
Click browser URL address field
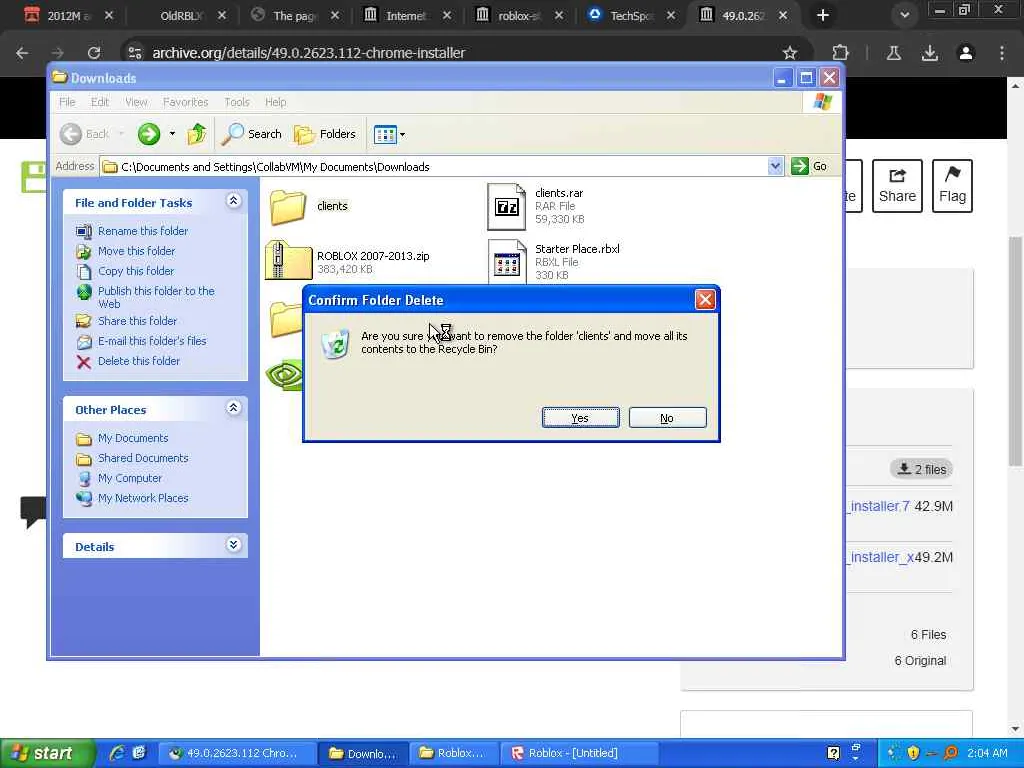[x=457, y=53]
